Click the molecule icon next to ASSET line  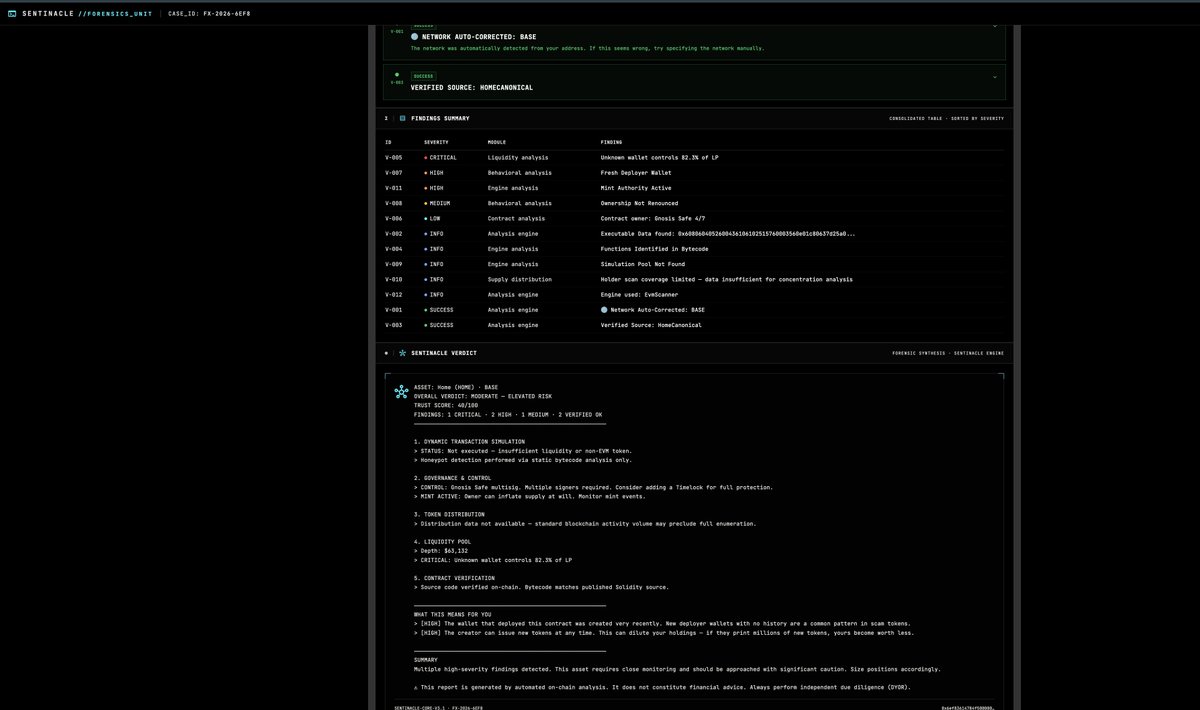(x=401, y=392)
